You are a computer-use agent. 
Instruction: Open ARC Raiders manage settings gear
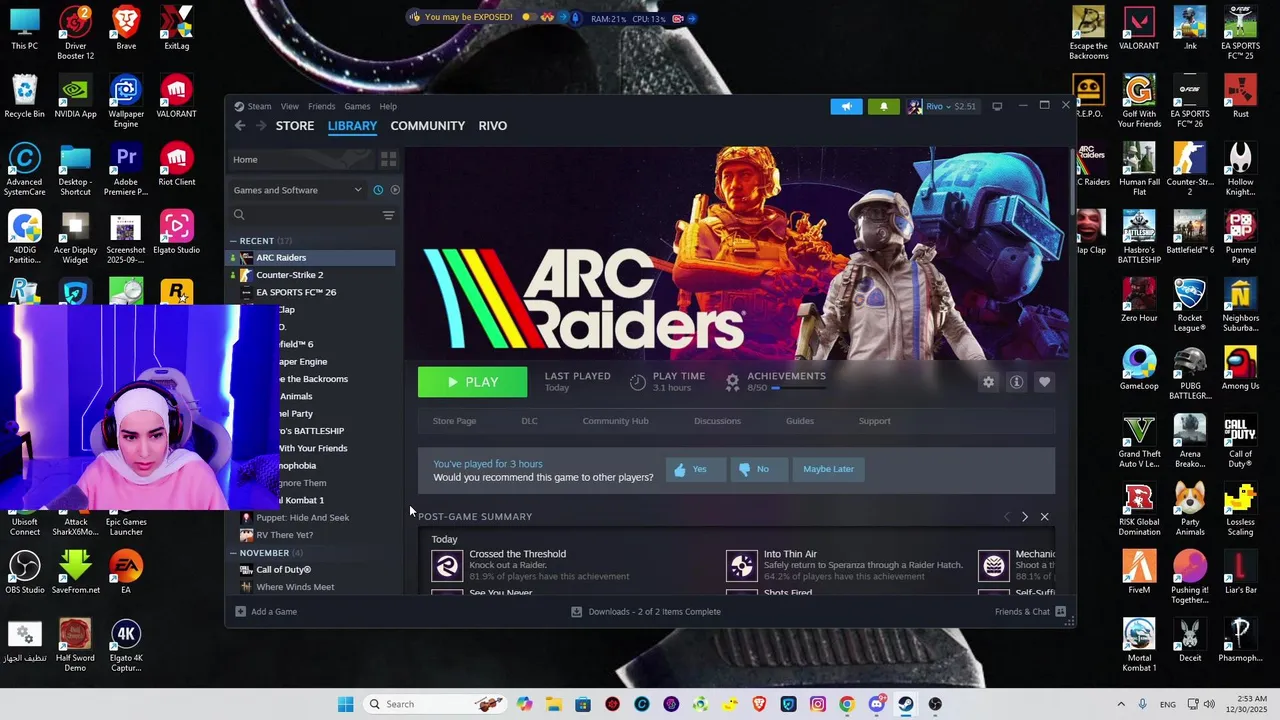point(988,382)
